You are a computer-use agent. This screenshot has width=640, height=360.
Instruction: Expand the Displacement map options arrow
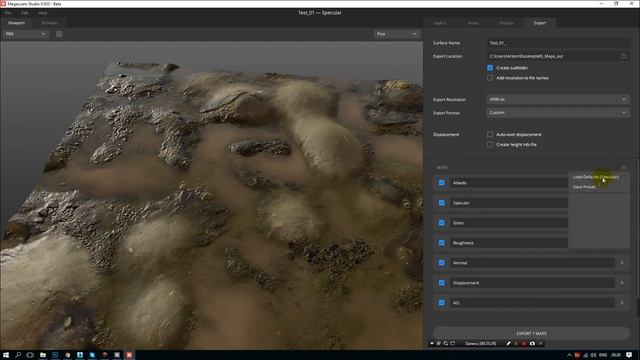click(x=622, y=283)
